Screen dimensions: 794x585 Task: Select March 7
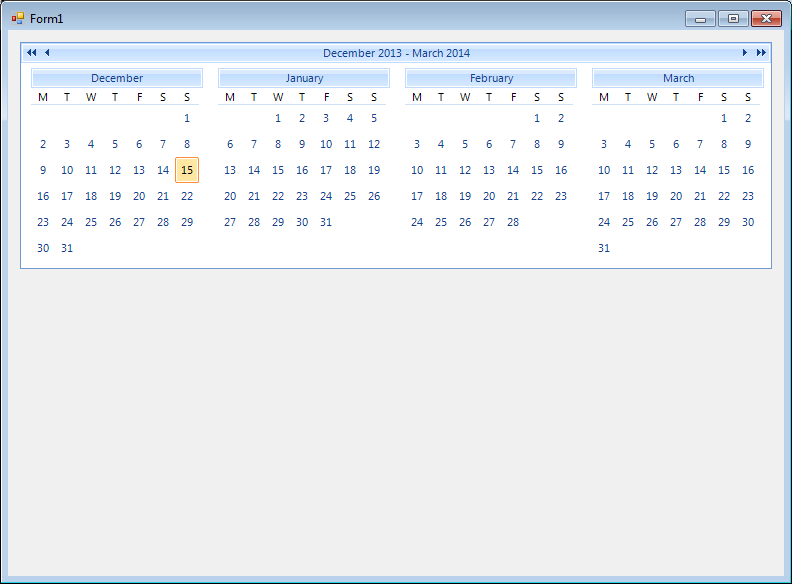click(700, 144)
